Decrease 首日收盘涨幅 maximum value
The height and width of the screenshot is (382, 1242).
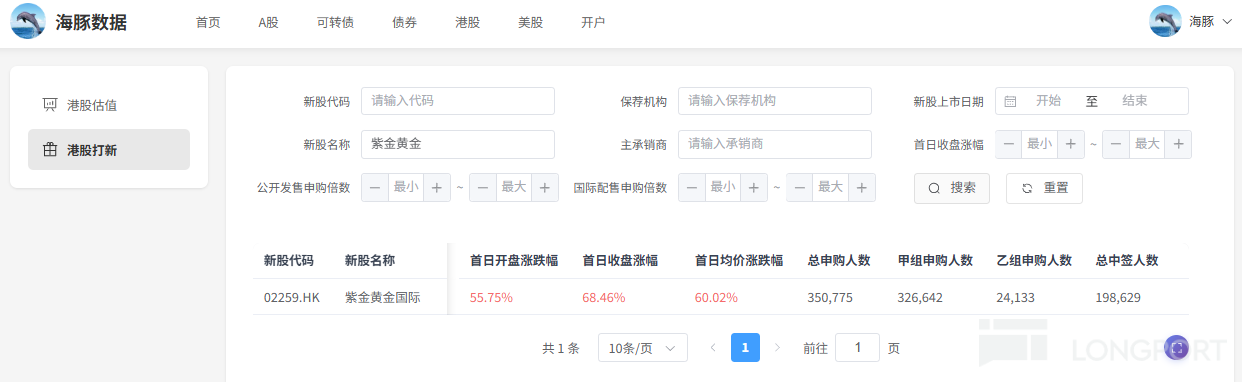pyautogui.click(x=1116, y=144)
